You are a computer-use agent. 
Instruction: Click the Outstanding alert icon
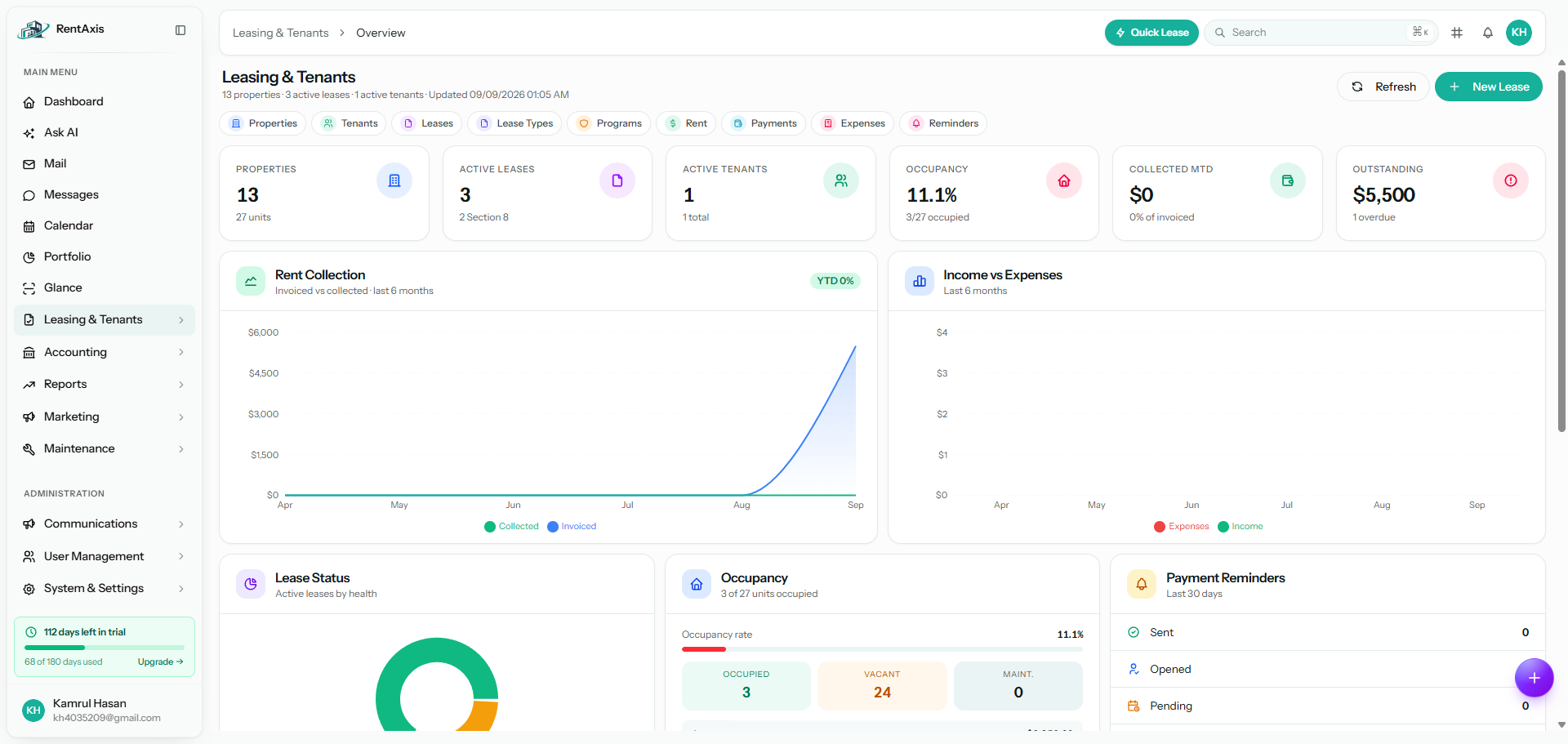point(1511,180)
